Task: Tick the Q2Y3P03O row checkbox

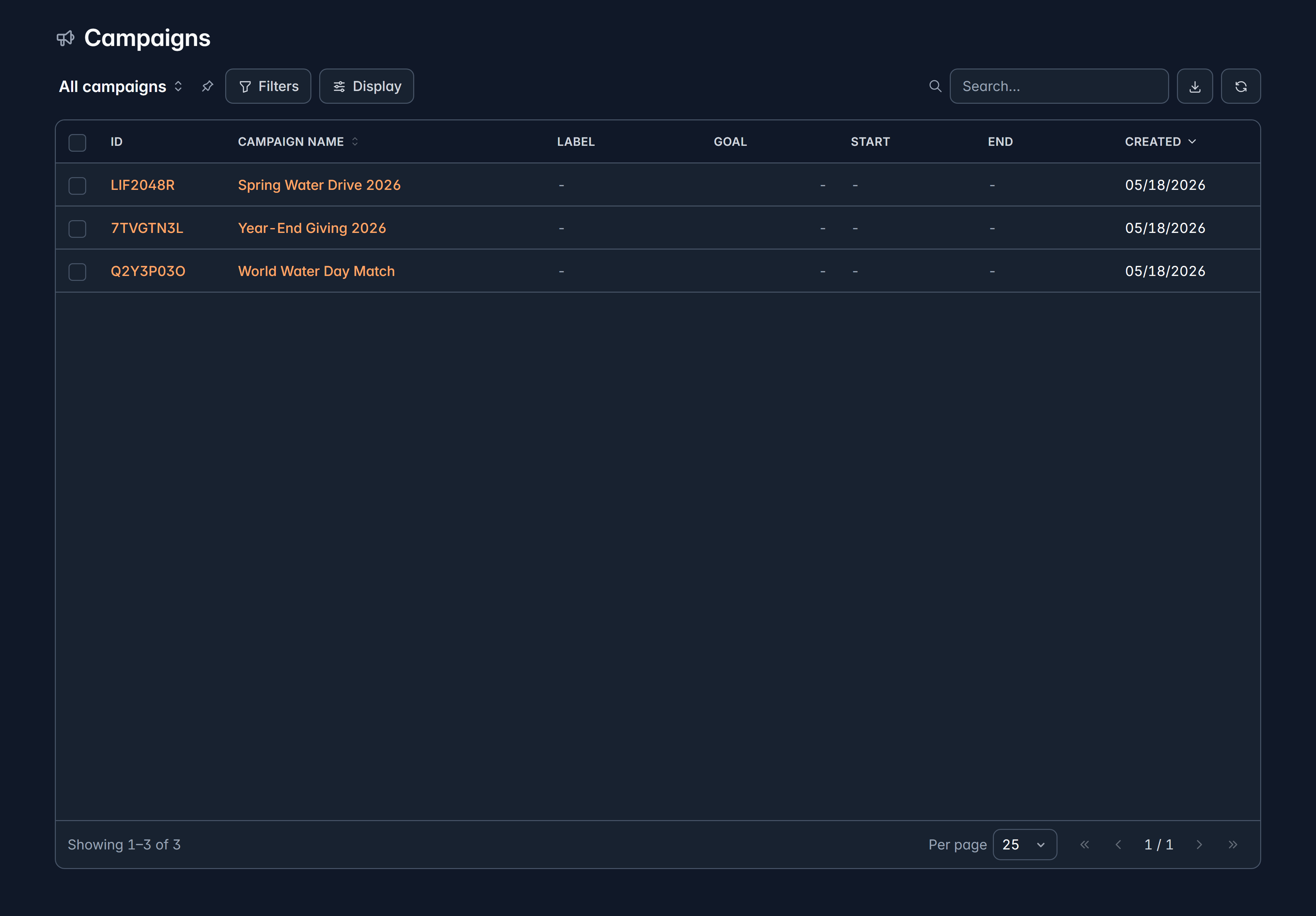Action: click(x=77, y=271)
